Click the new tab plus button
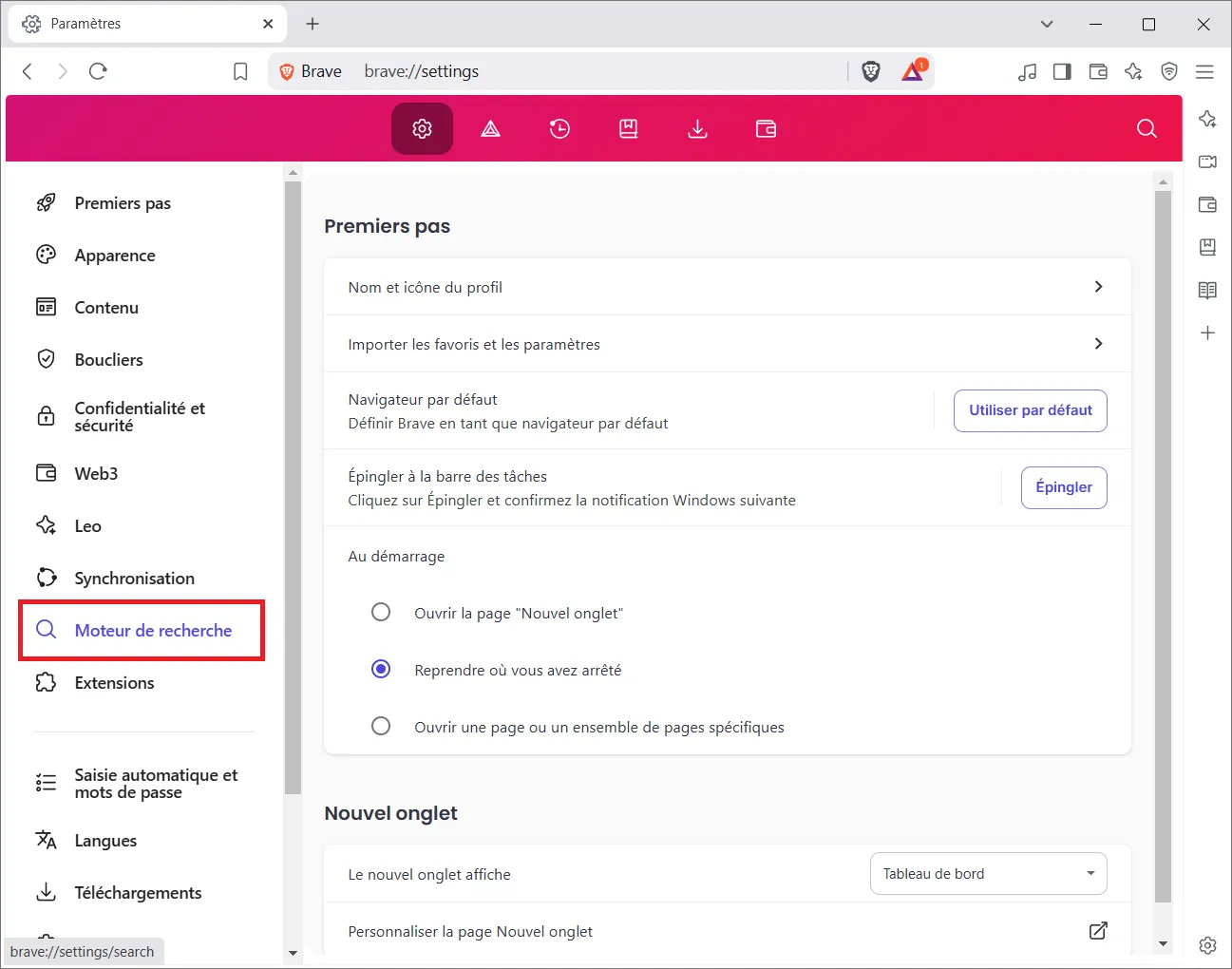 point(313,24)
